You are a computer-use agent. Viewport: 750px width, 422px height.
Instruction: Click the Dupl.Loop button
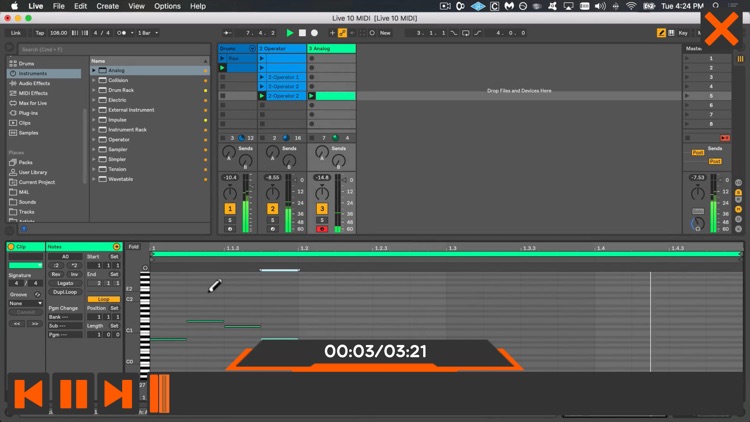click(x=65, y=292)
